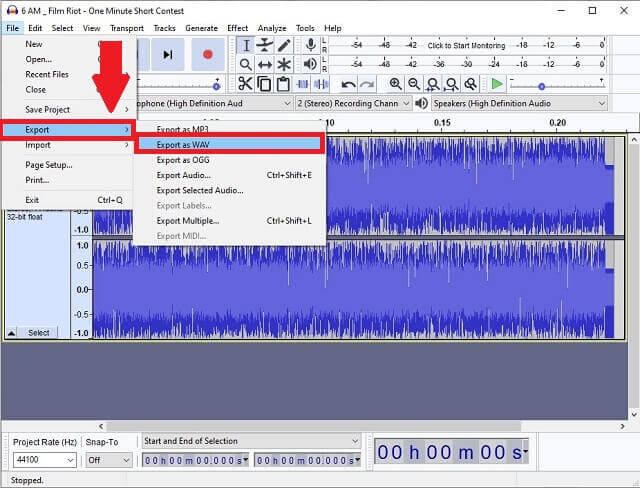This screenshot has width=640, height=488.
Task: Open the Tracks menu
Action: pyautogui.click(x=164, y=28)
